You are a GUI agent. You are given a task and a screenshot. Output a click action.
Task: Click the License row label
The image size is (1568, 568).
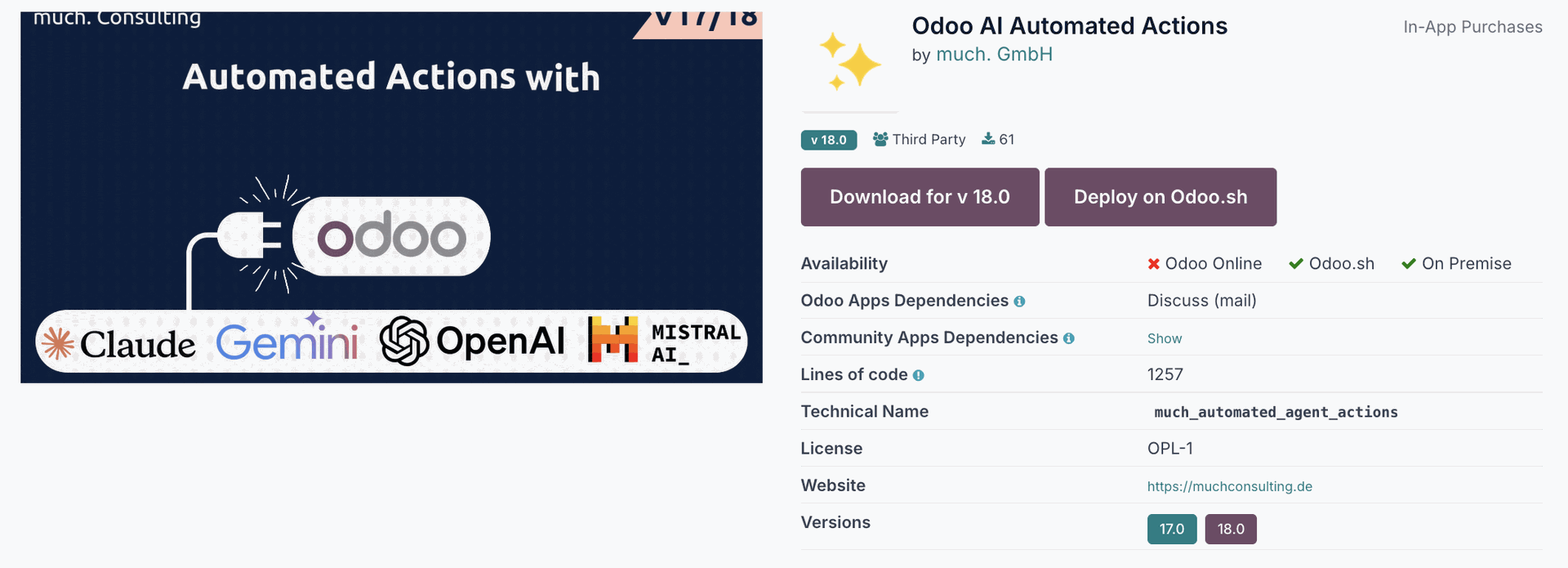tap(831, 449)
